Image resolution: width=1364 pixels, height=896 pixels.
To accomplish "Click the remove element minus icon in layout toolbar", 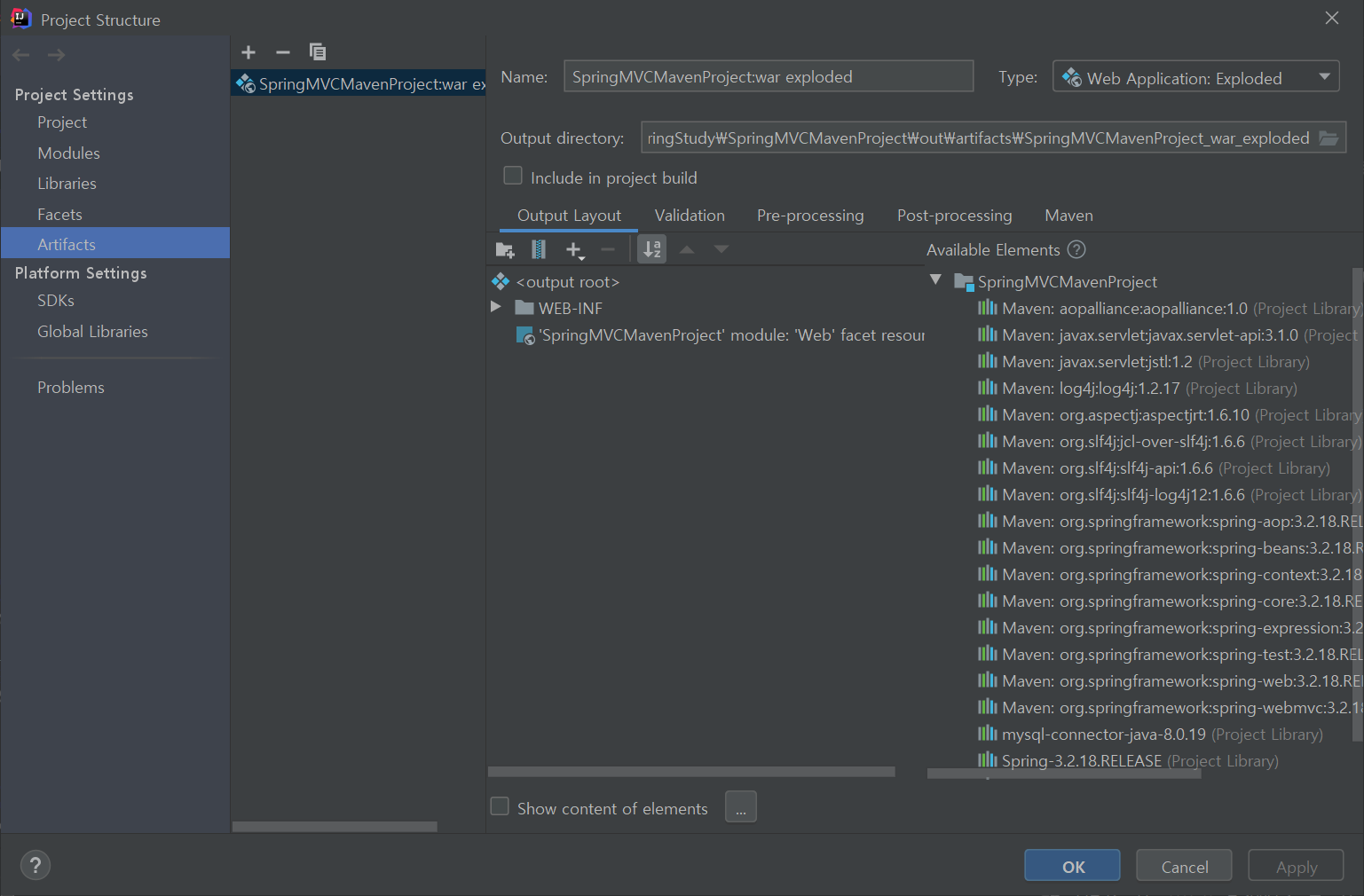I will click(608, 250).
